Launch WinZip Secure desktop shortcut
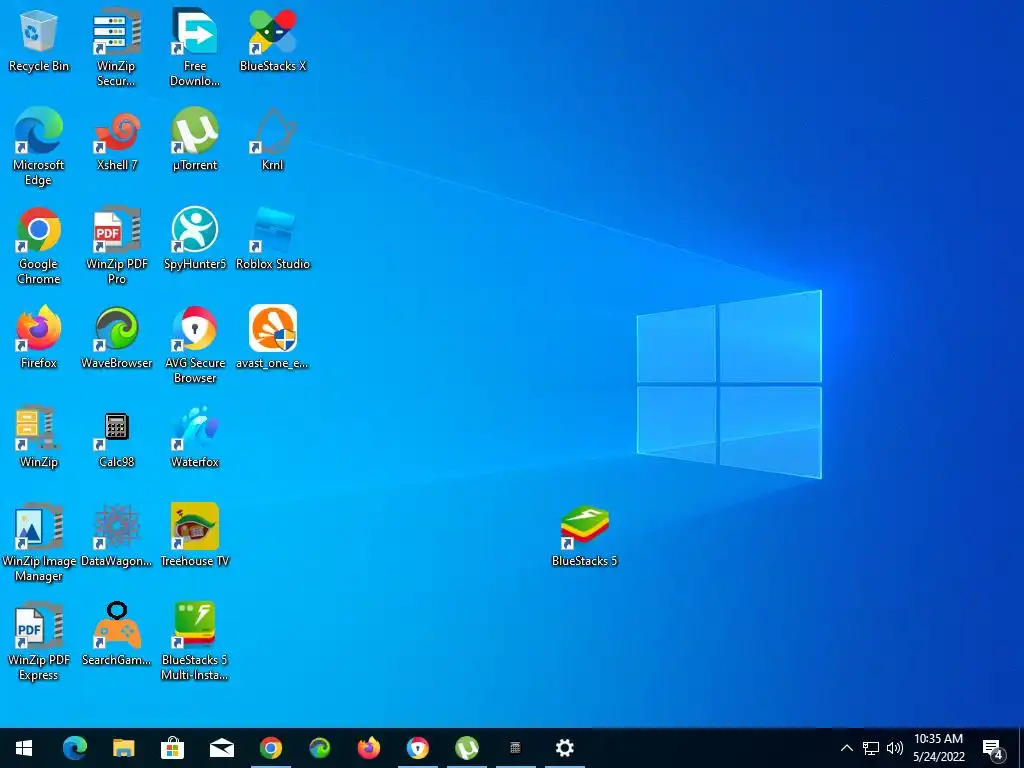The height and width of the screenshot is (768, 1024). pos(116,47)
